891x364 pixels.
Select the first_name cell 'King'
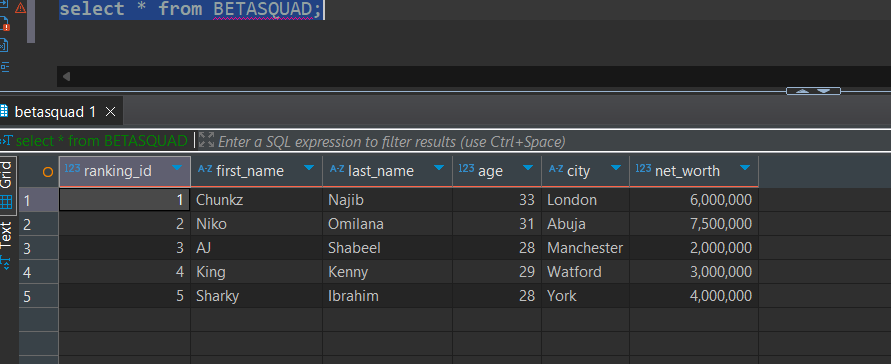click(x=256, y=272)
